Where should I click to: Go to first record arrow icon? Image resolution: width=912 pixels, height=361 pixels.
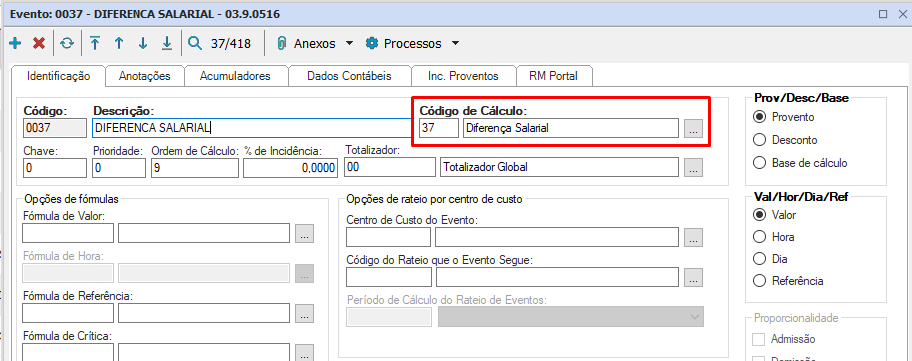pos(95,44)
